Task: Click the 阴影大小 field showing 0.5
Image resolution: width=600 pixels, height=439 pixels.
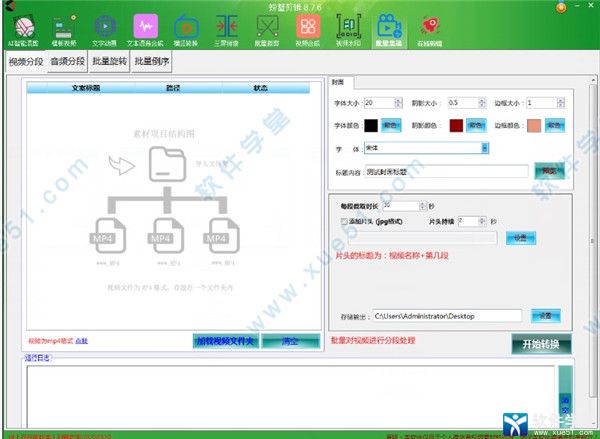Action: (x=463, y=103)
